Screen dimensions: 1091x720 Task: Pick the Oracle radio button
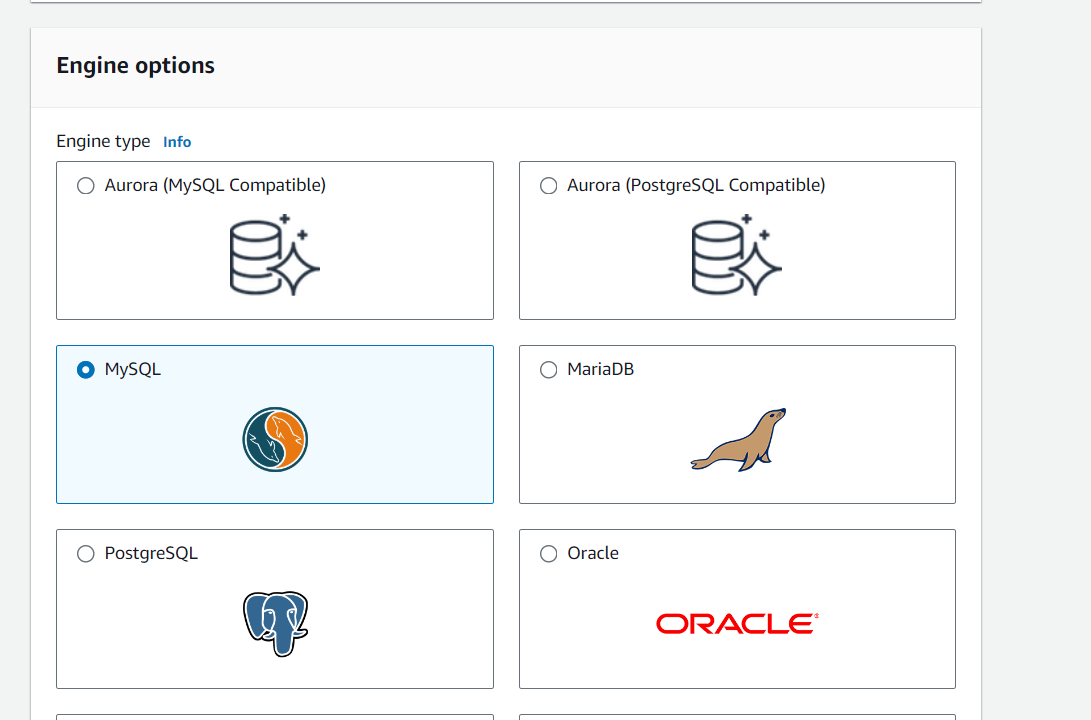[x=548, y=554]
